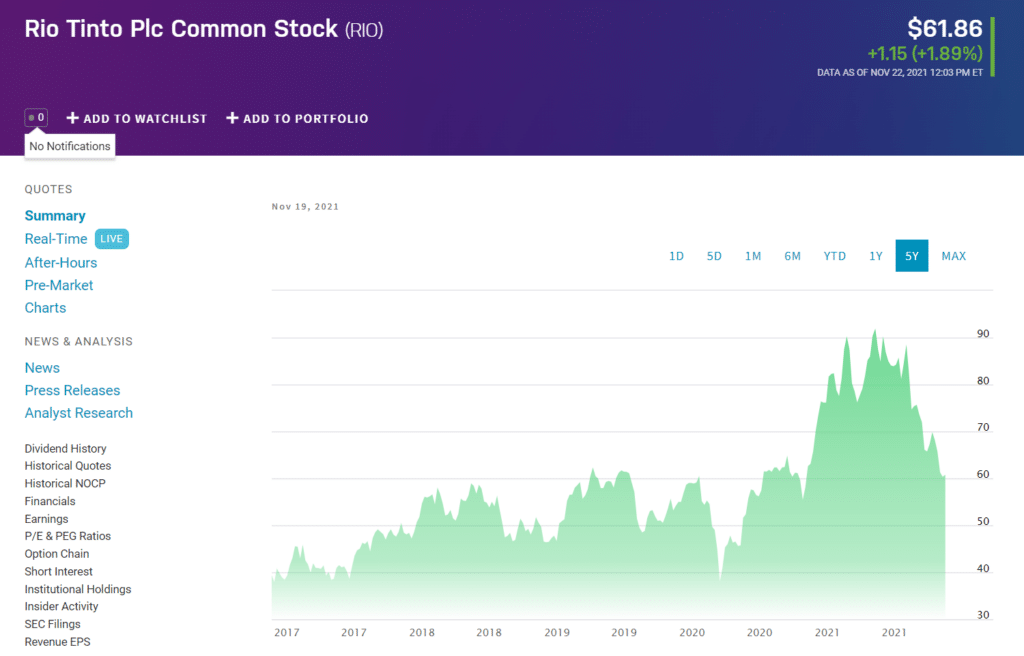Switch chart to MAX range
This screenshot has width=1024, height=656.
click(x=953, y=256)
